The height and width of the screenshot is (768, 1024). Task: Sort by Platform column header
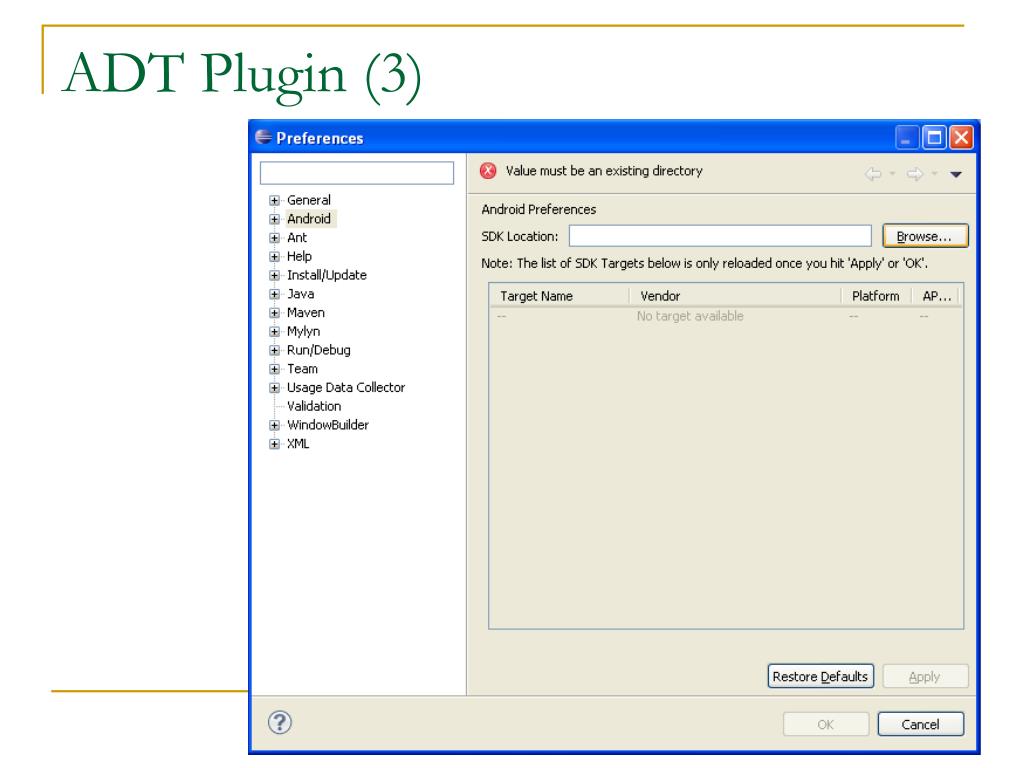876,296
